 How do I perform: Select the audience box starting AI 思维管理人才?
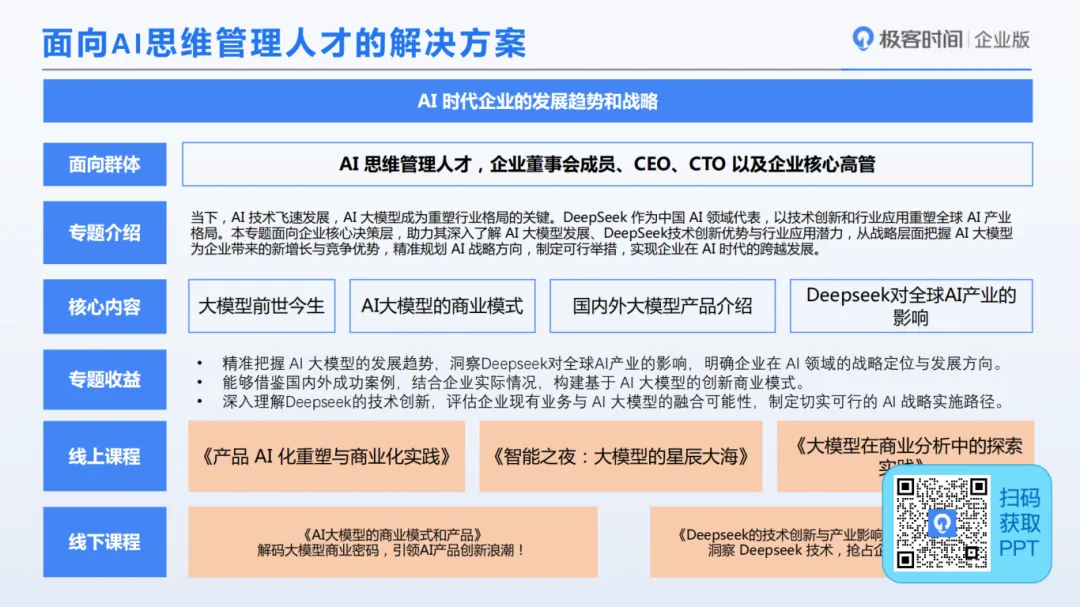(608, 165)
